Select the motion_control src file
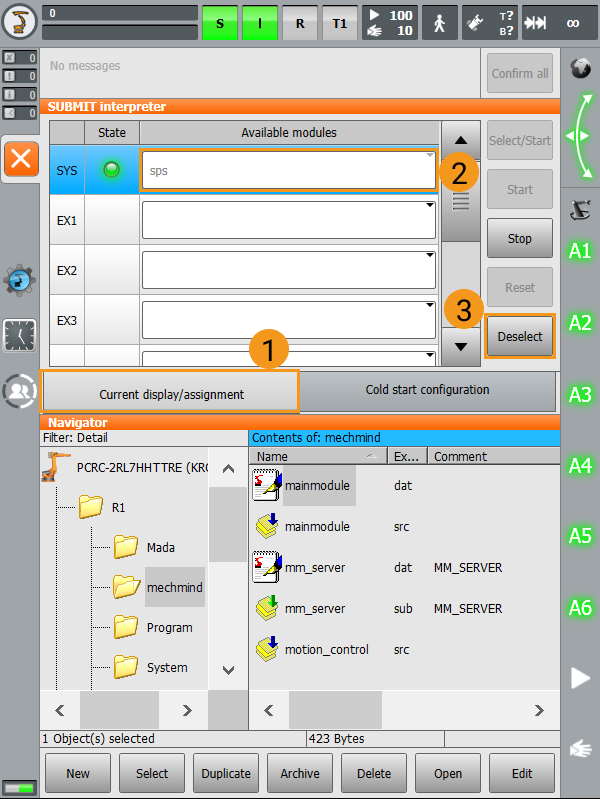 pyautogui.click(x=326, y=650)
